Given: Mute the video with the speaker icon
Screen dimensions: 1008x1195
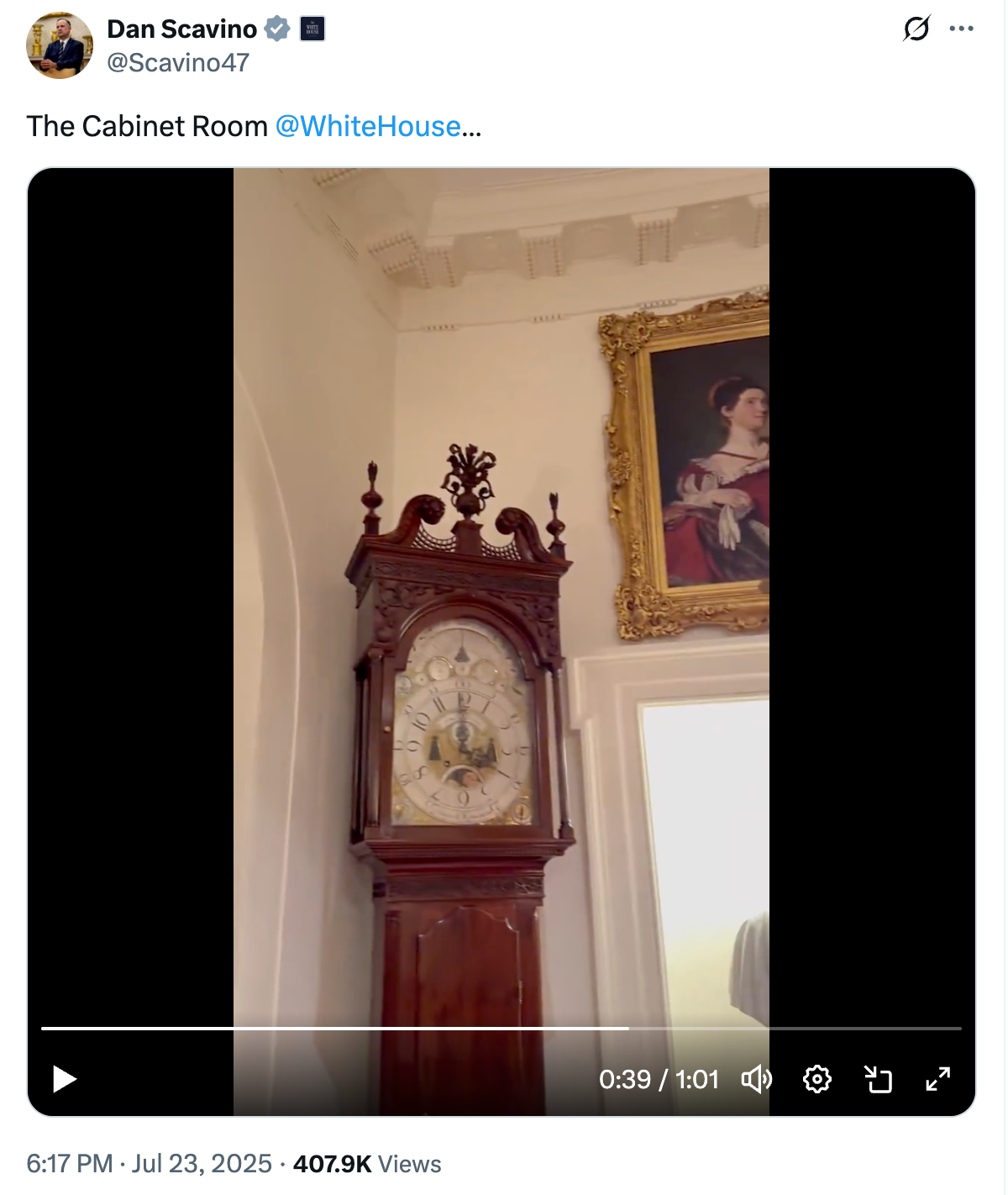Looking at the screenshot, I should pyautogui.click(x=756, y=1079).
